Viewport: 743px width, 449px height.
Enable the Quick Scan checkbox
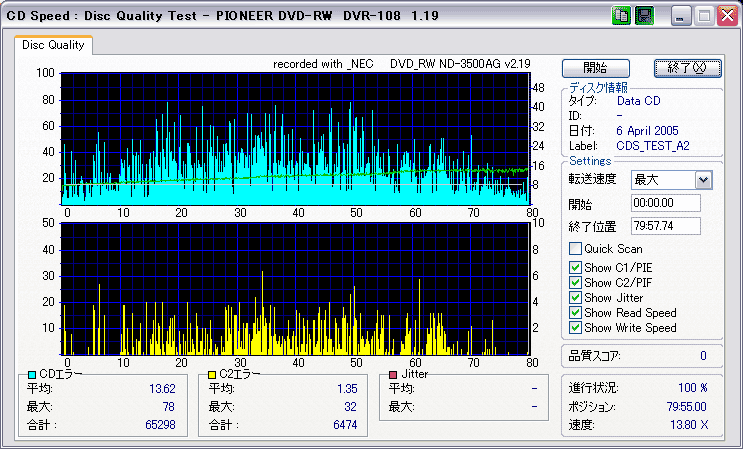[x=575, y=249]
